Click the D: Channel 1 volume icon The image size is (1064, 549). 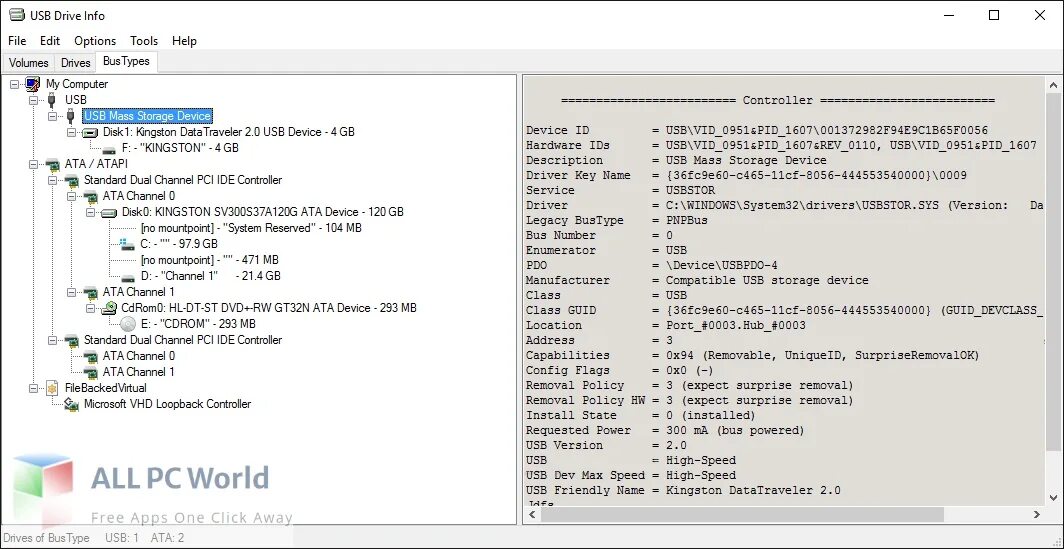coord(128,277)
